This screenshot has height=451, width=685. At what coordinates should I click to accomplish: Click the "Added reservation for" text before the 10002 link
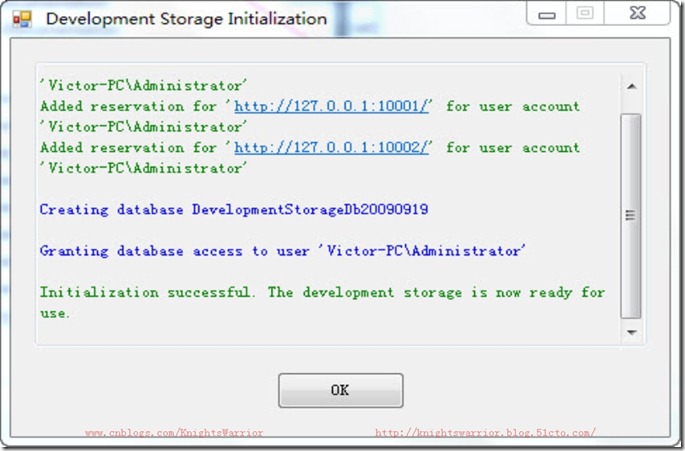[129, 147]
